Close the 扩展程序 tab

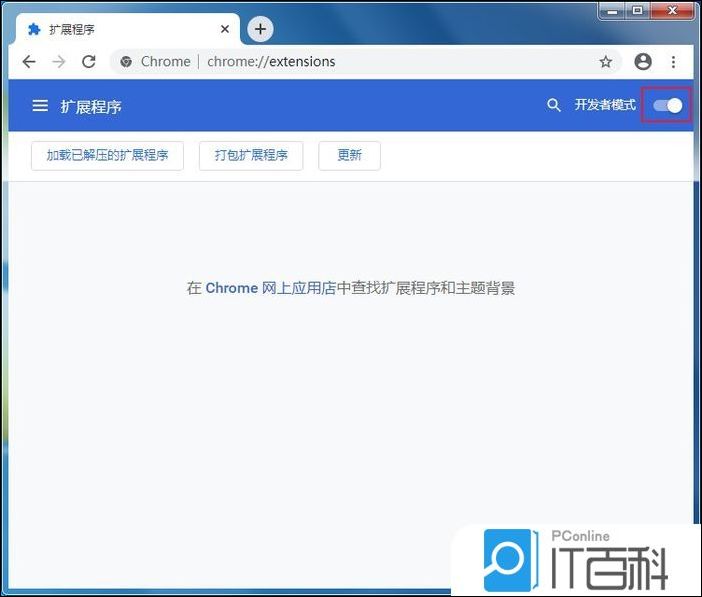tap(225, 29)
